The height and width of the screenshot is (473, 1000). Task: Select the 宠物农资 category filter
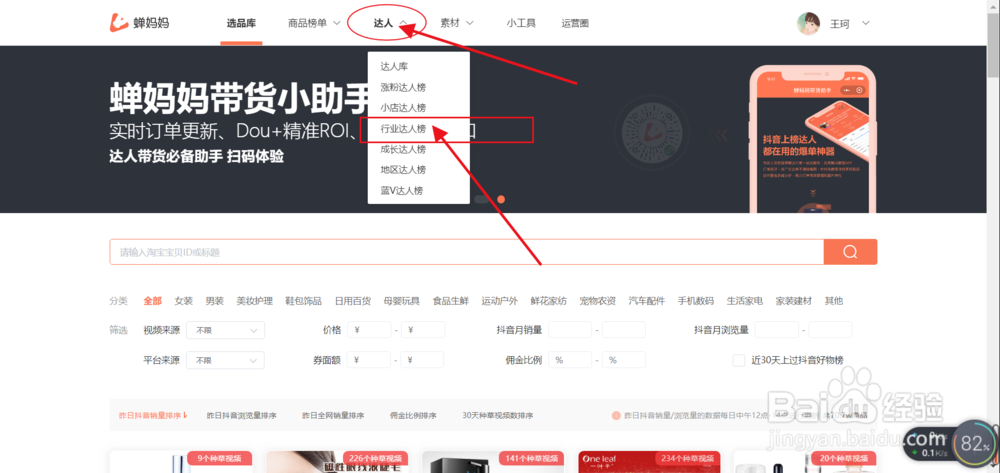coord(598,301)
